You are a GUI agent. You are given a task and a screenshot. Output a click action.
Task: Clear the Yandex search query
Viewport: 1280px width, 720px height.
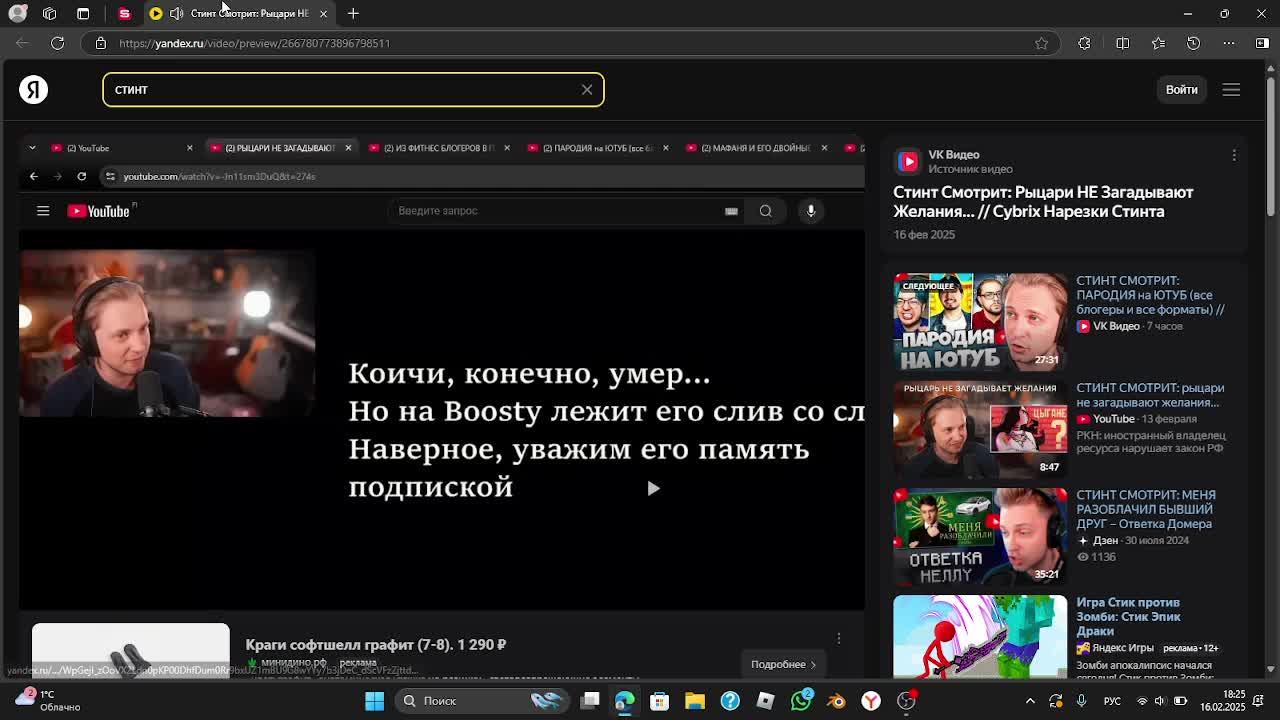point(587,89)
